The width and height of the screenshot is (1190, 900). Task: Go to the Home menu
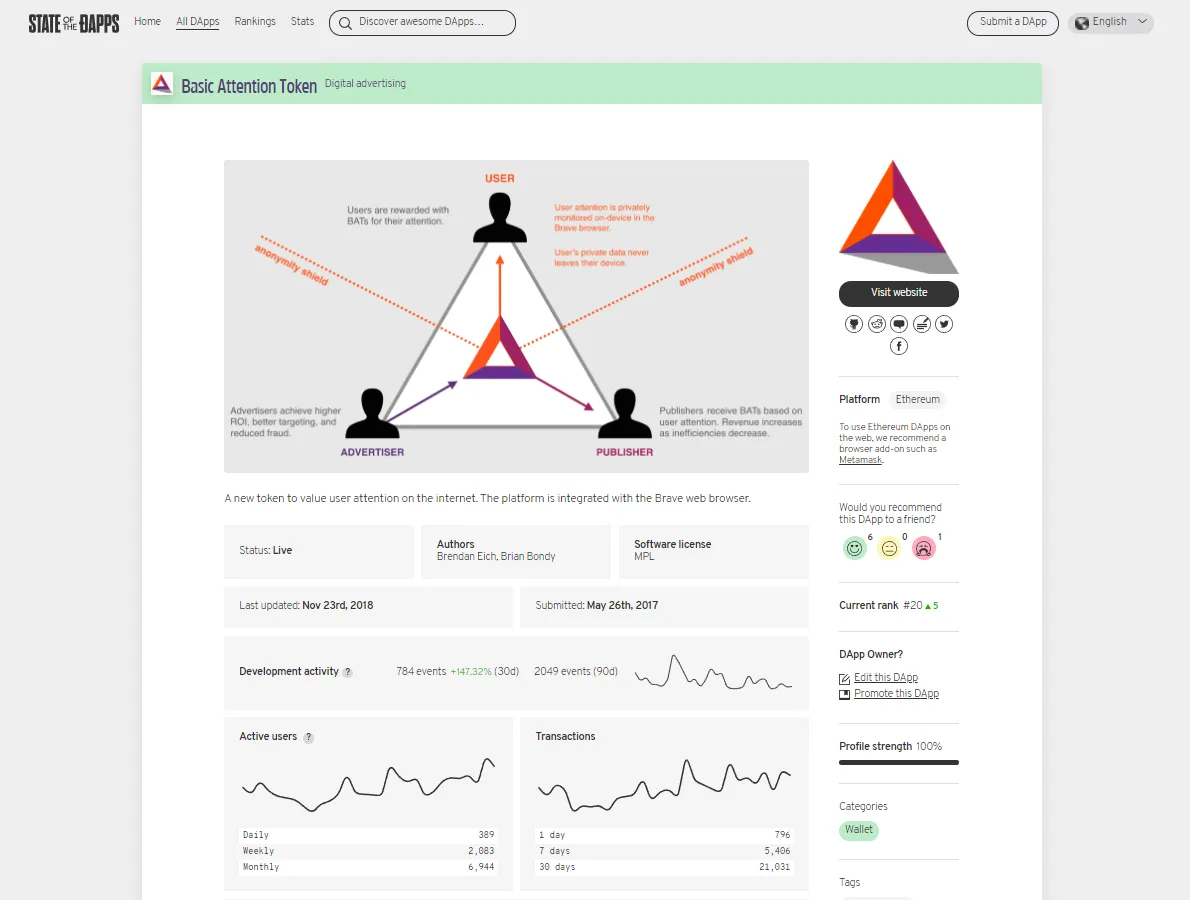tap(147, 21)
